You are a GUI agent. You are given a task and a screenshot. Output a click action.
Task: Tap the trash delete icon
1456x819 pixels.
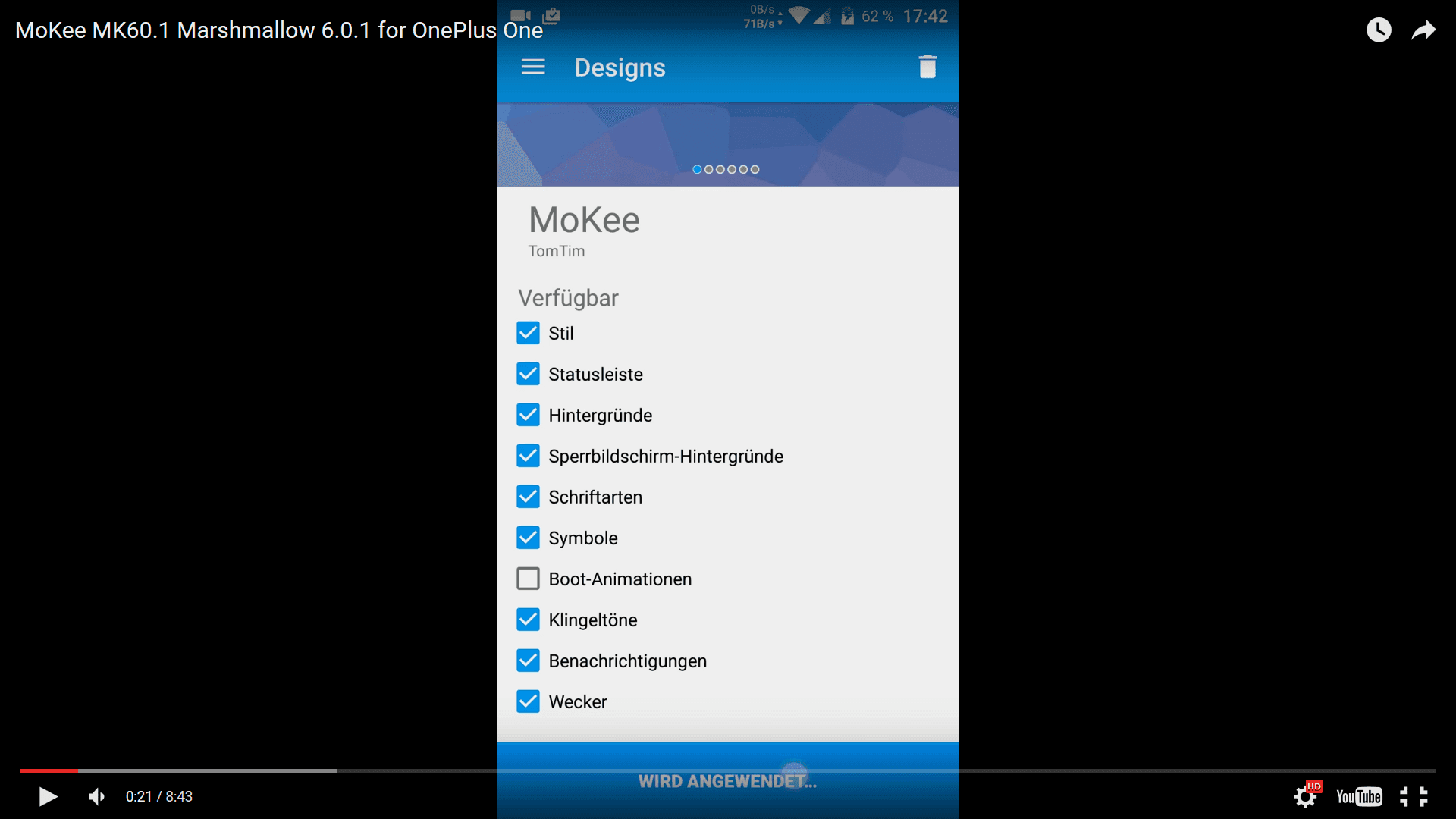point(927,67)
